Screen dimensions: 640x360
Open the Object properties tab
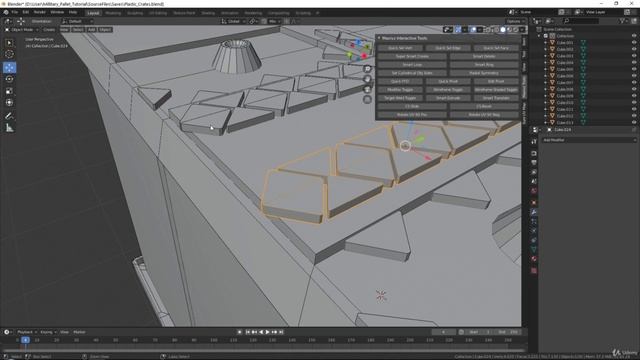534,203
